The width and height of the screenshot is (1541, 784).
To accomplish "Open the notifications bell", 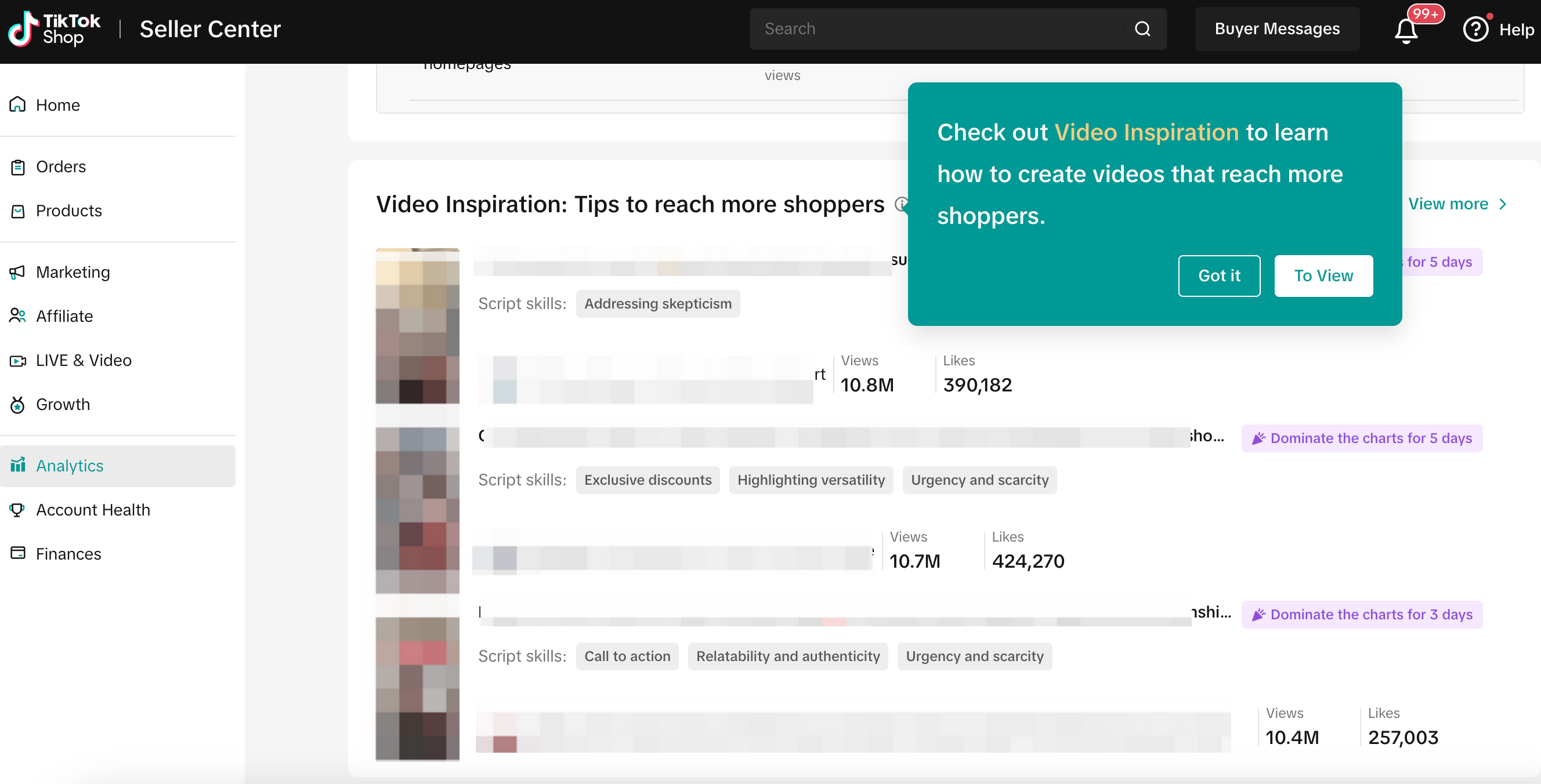I will point(1406,30).
